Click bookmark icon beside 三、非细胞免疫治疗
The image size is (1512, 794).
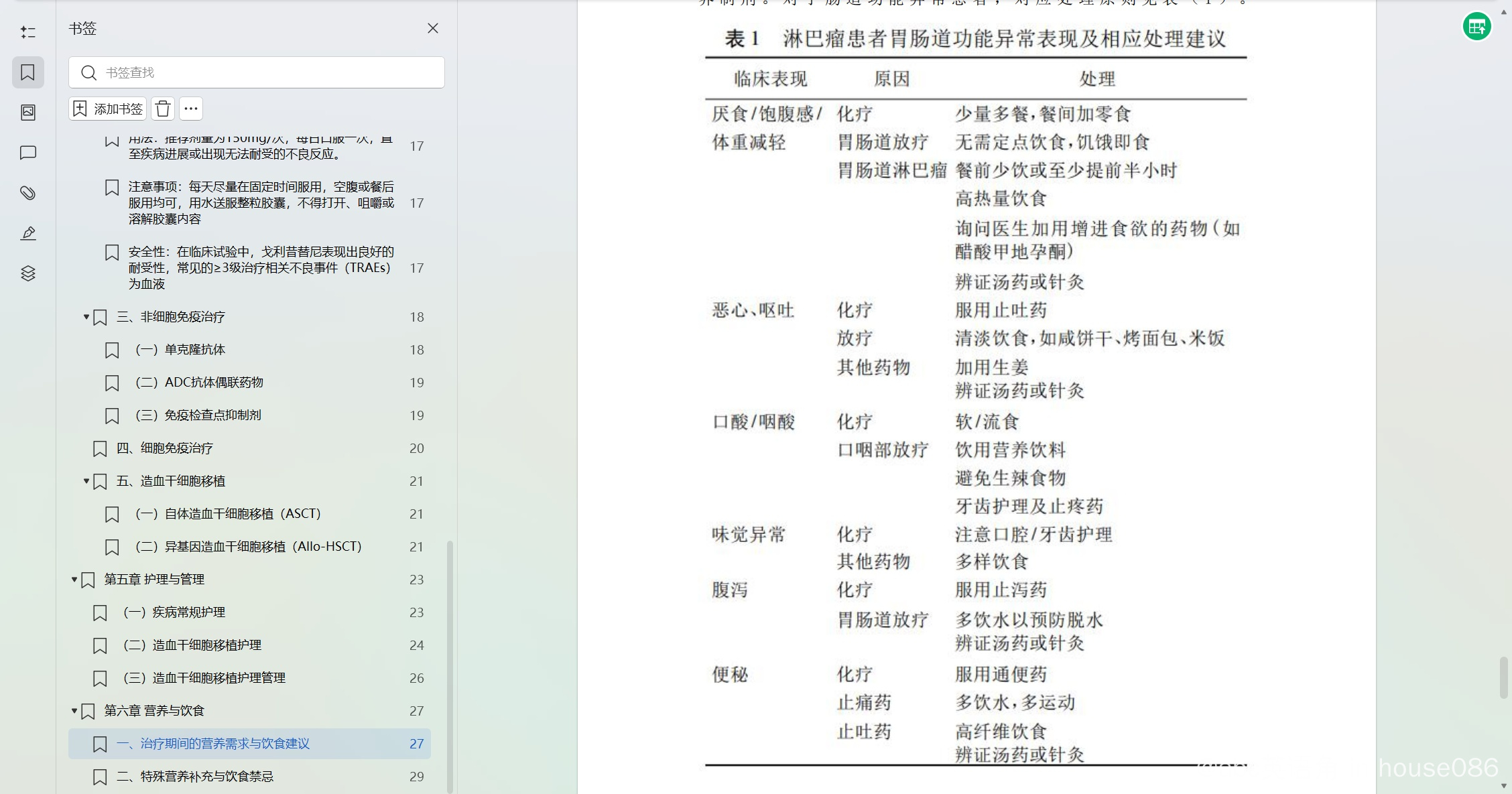100,317
